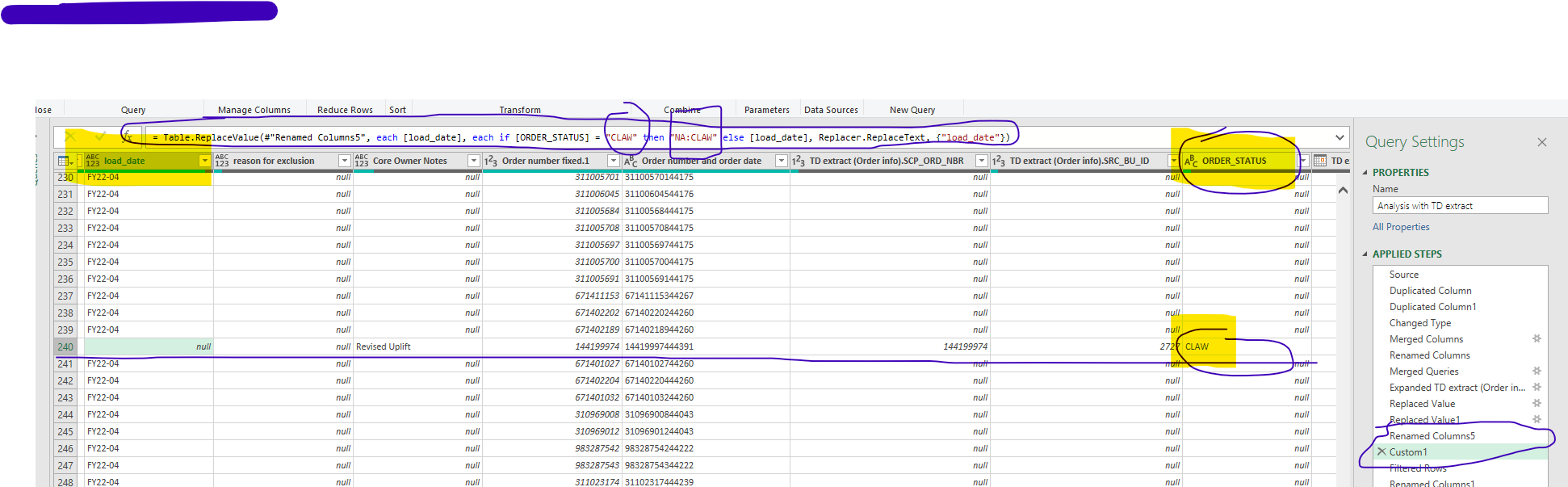Click the Query ribbon group label
This screenshot has width=1568, height=487.
tap(133, 110)
